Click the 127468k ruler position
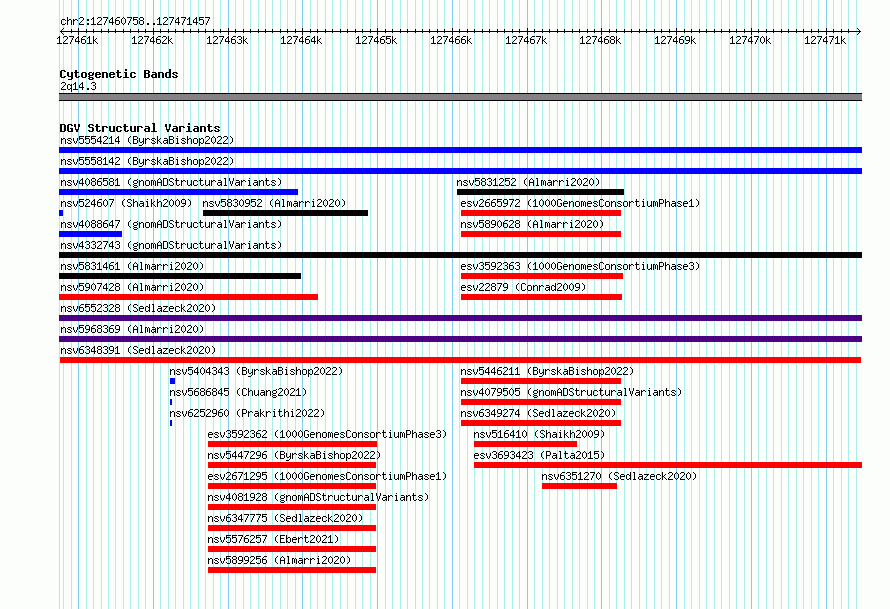 tap(600, 40)
